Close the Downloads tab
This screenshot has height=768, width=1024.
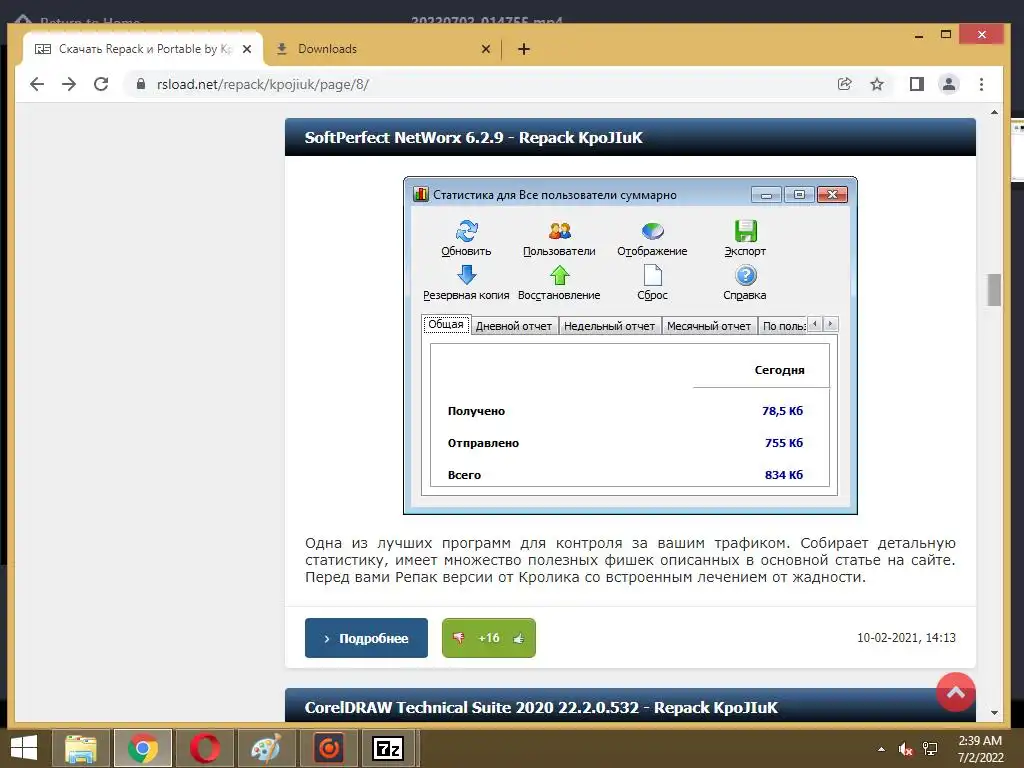[486, 49]
